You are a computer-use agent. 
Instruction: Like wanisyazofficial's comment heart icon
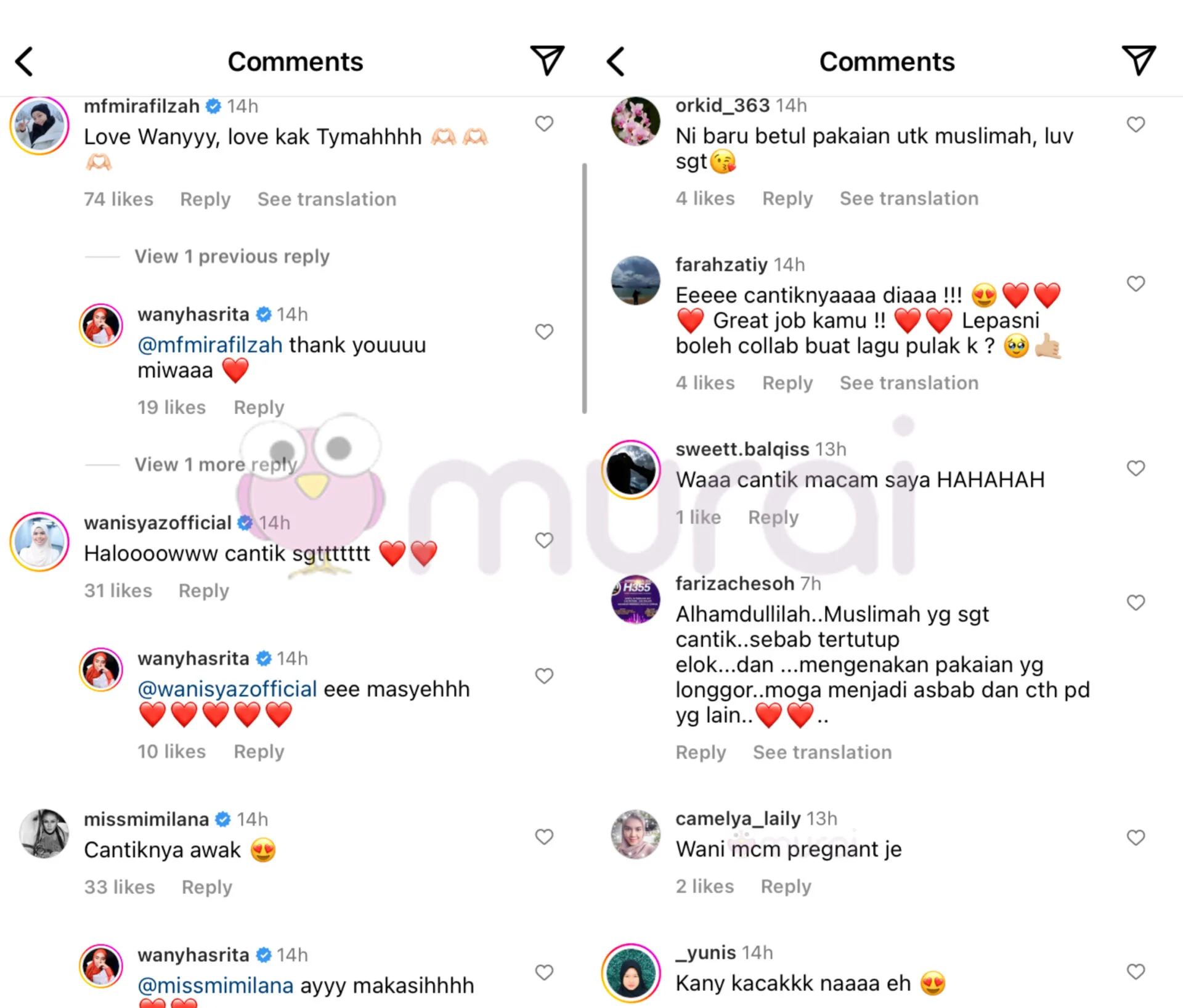coord(544,540)
